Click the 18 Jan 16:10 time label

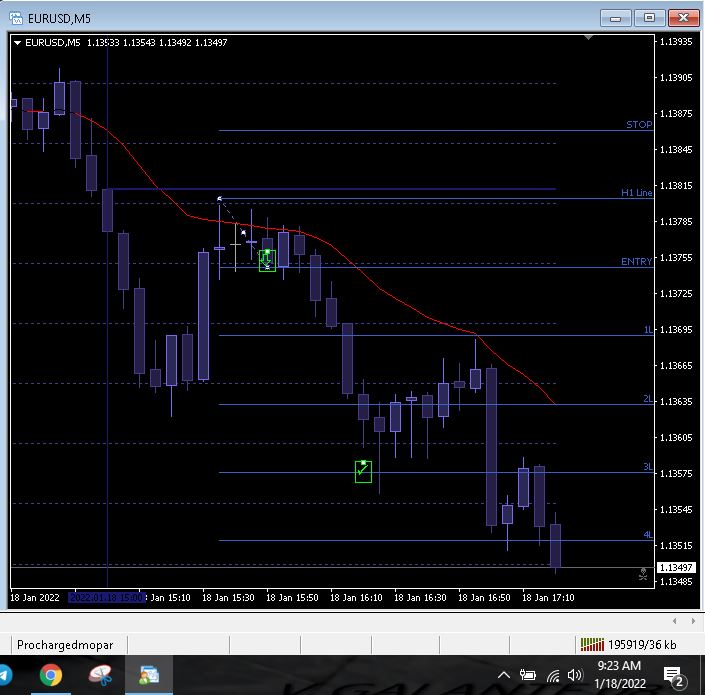coord(356,597)
